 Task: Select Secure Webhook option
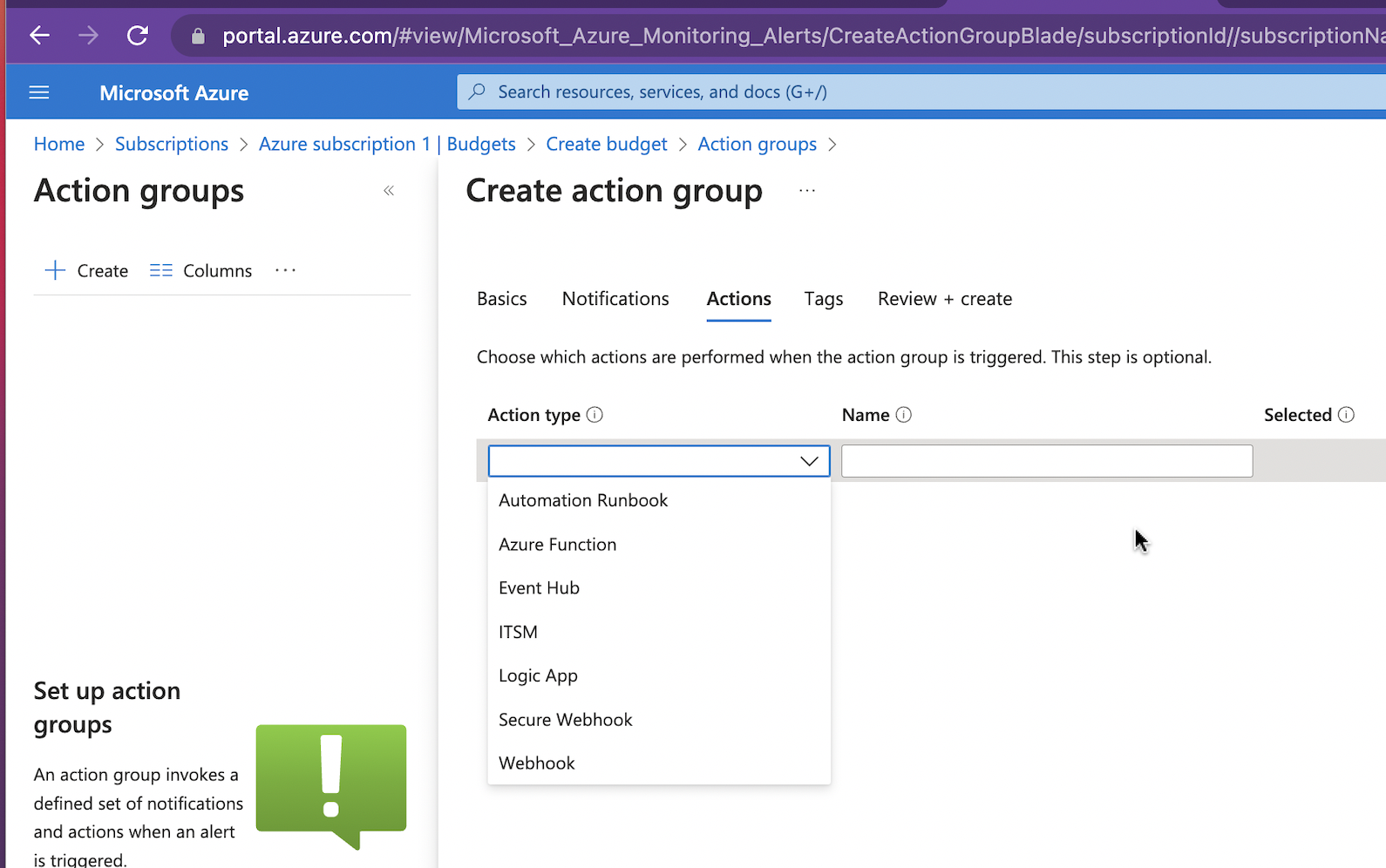click(x=659, y=719)
